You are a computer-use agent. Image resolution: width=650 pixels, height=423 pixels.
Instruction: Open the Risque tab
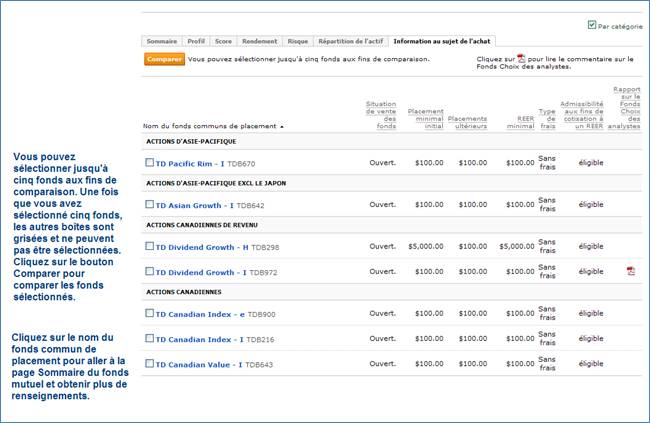pos(298,42)
